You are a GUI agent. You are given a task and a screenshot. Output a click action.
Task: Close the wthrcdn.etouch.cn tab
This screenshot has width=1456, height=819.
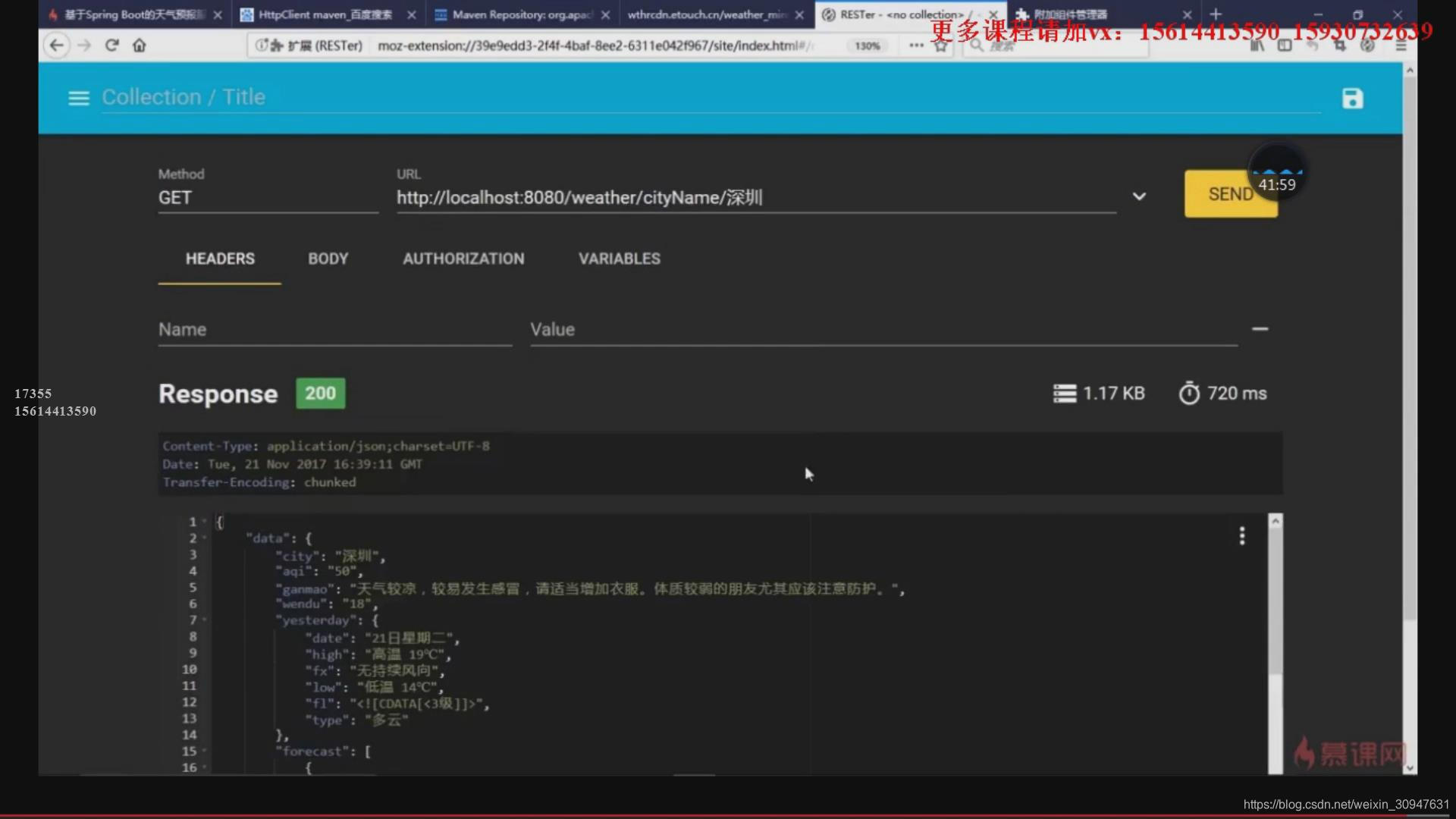(x=799, y=14)
